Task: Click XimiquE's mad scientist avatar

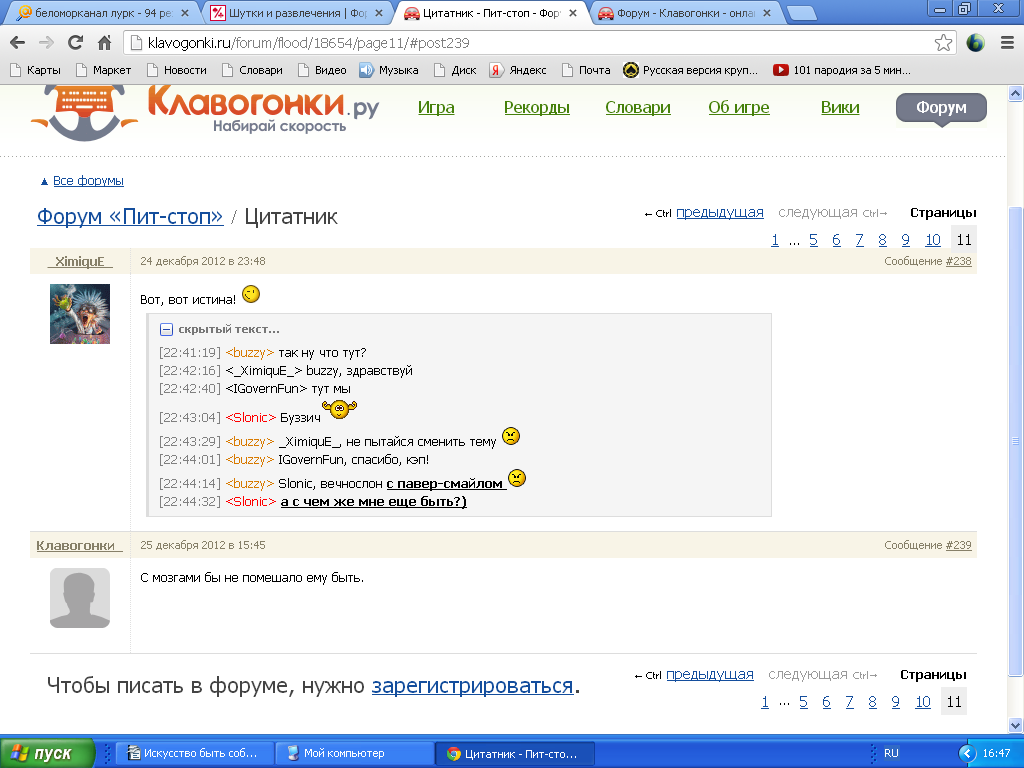Action: point(80,314)
